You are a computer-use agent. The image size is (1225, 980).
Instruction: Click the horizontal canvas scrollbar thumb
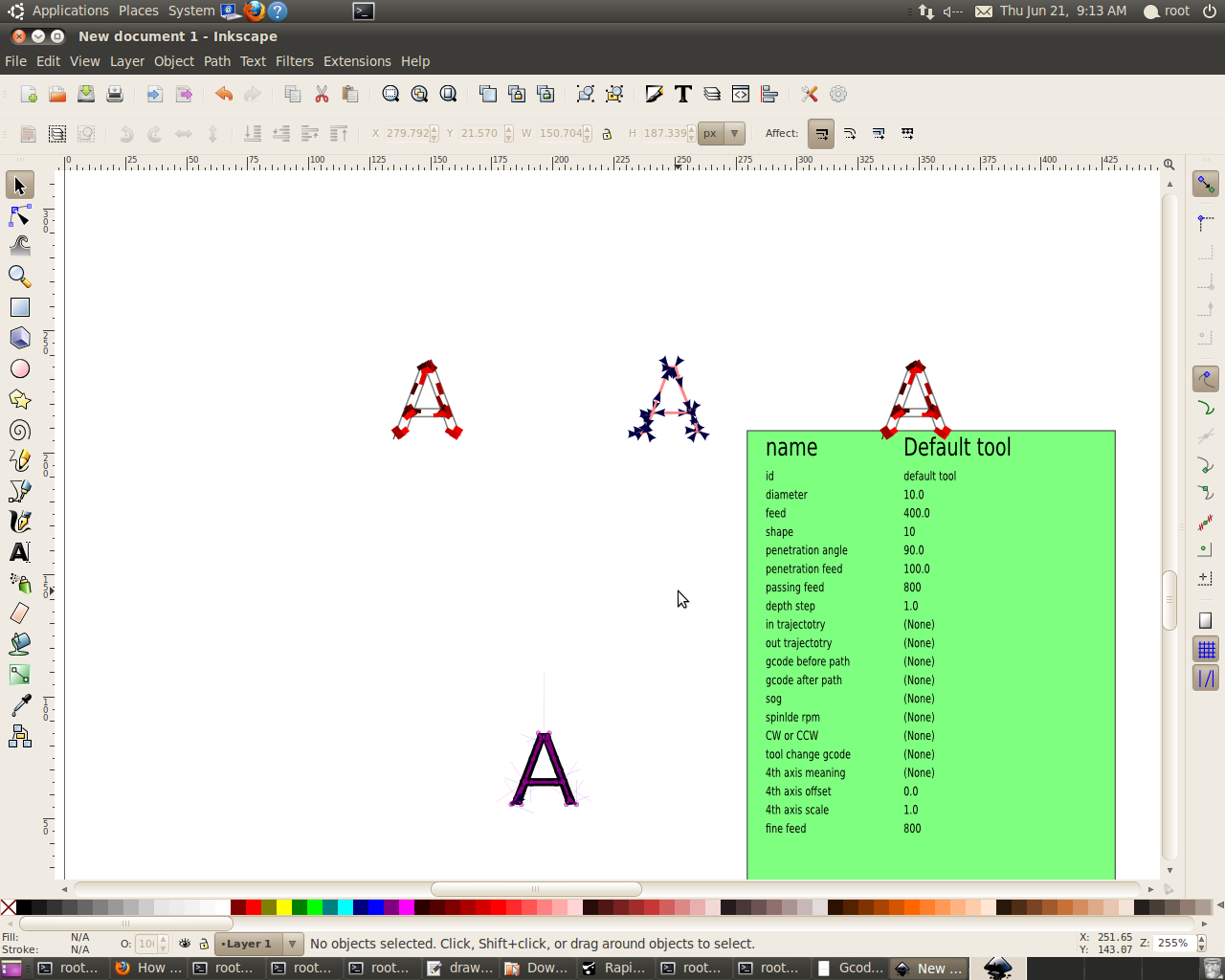tap(536, 889)
